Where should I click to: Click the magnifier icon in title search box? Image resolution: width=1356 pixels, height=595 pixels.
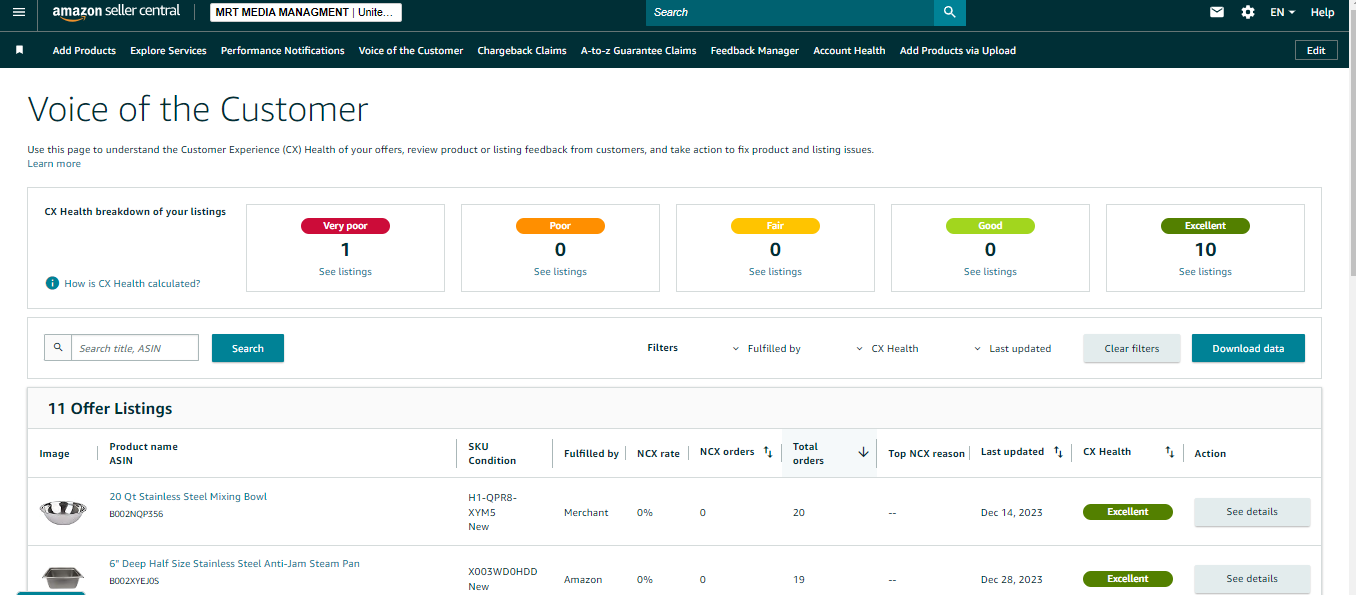click(x=58, y=347)
